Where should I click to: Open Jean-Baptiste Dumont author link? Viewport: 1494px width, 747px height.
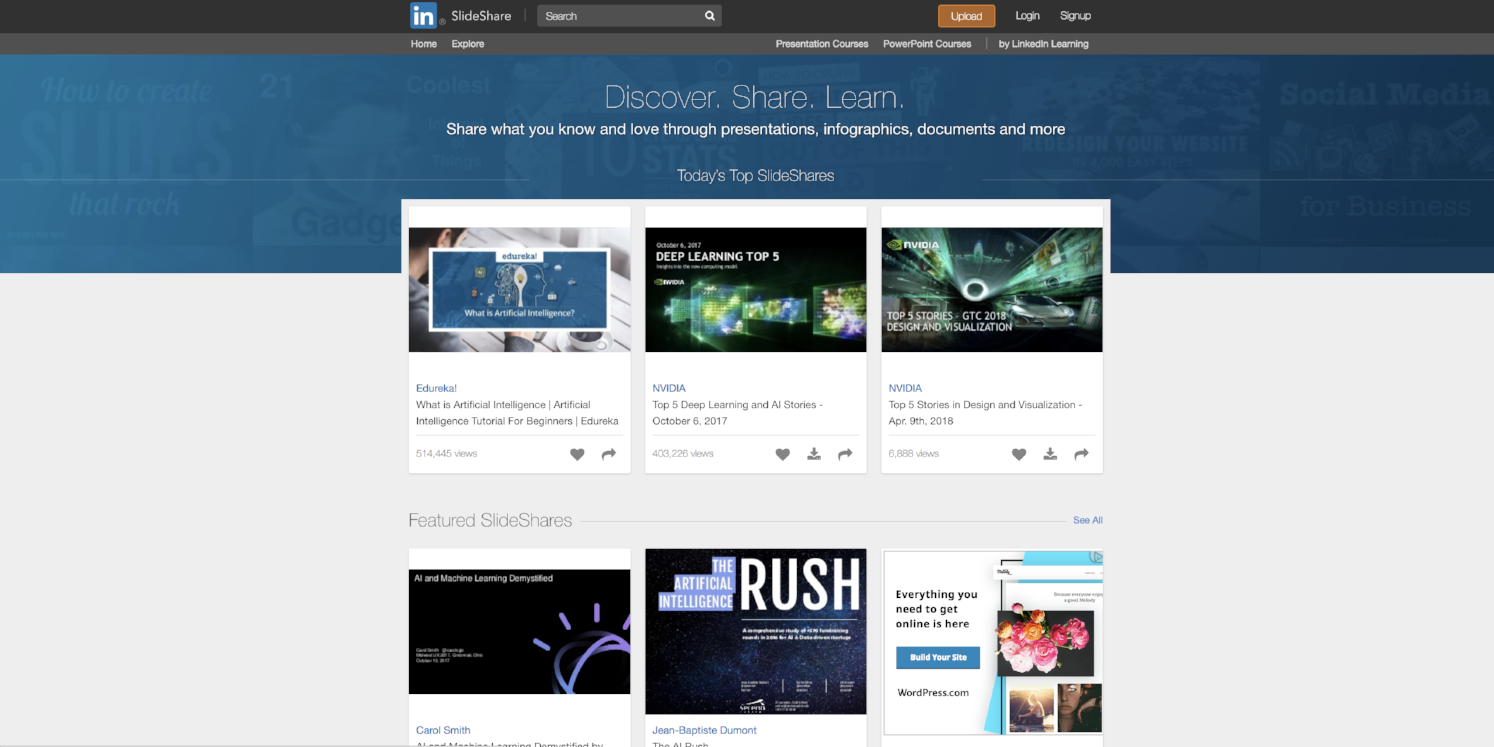tap(704, 730)
